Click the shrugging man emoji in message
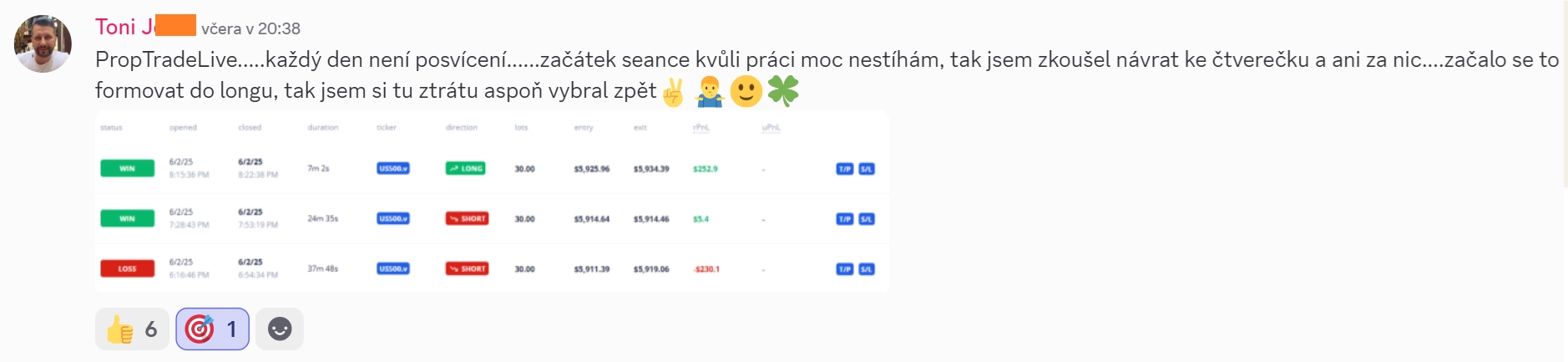This screenshot has height=362, width=1568. 710,91
